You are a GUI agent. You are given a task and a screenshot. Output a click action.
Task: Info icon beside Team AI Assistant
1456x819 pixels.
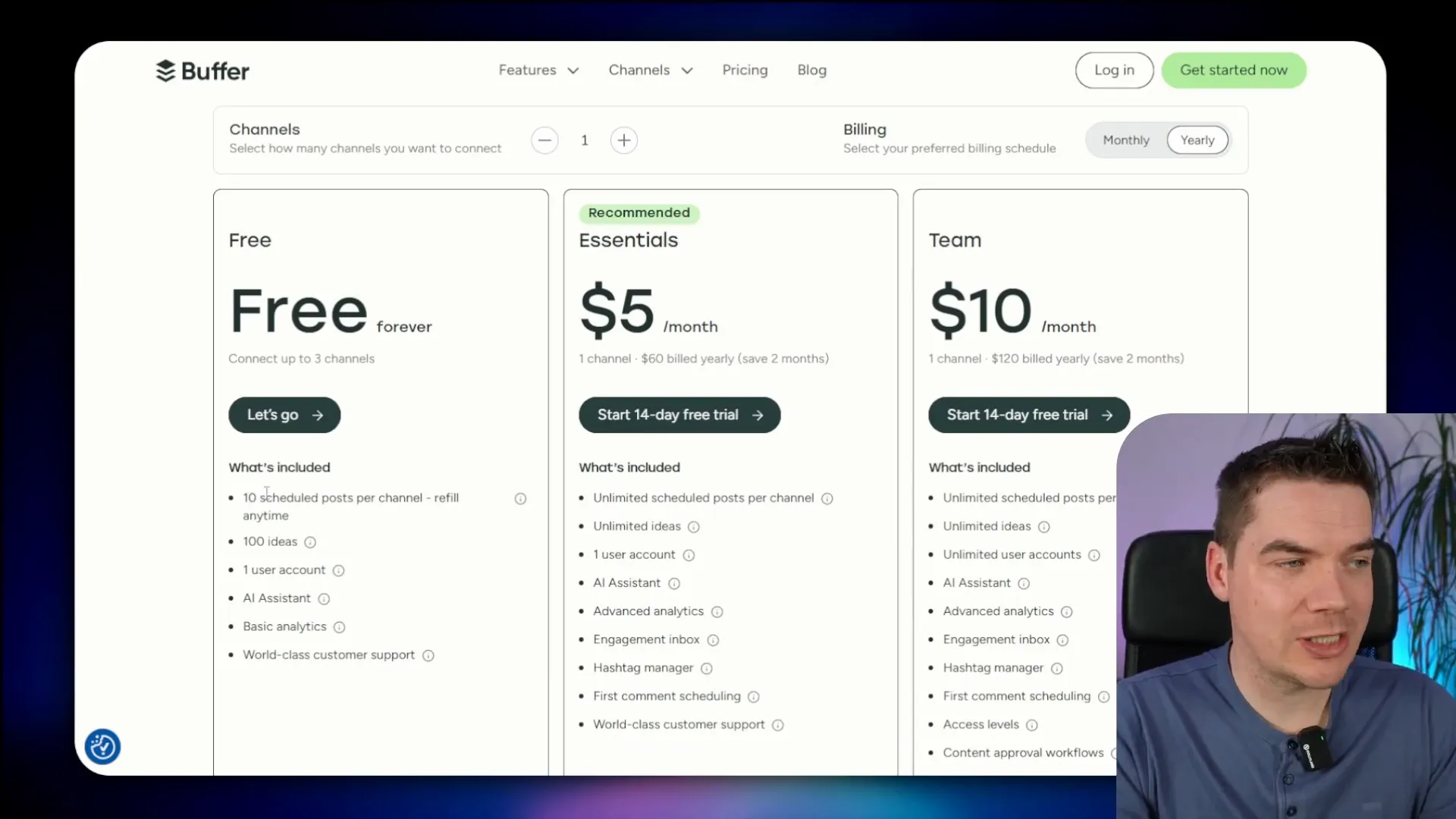[x=1024, y=583]
